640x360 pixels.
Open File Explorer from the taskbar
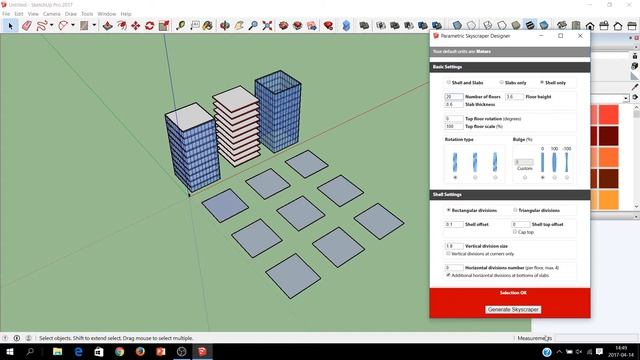coord(58,351)
